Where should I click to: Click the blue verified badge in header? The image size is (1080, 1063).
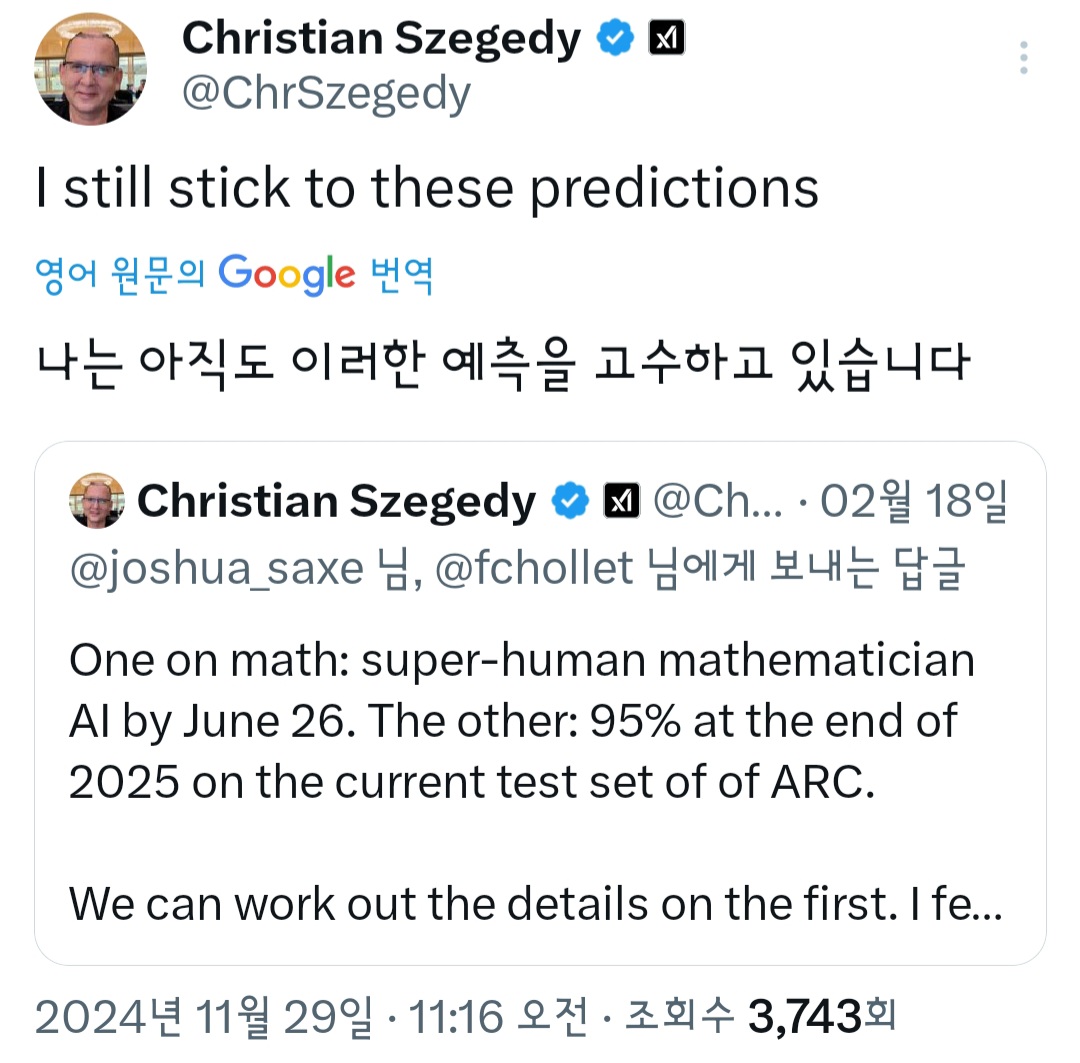tap(615, 37)
